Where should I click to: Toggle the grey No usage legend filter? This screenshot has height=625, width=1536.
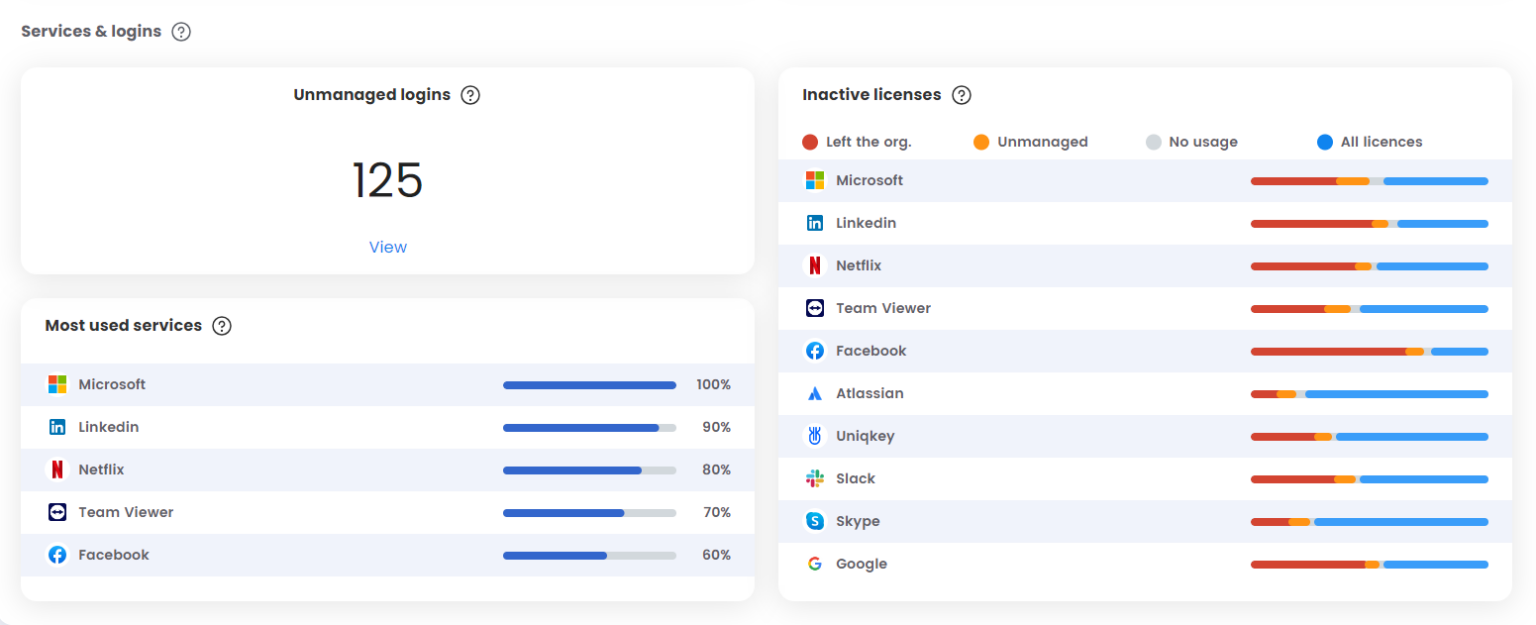point(1153,142)
